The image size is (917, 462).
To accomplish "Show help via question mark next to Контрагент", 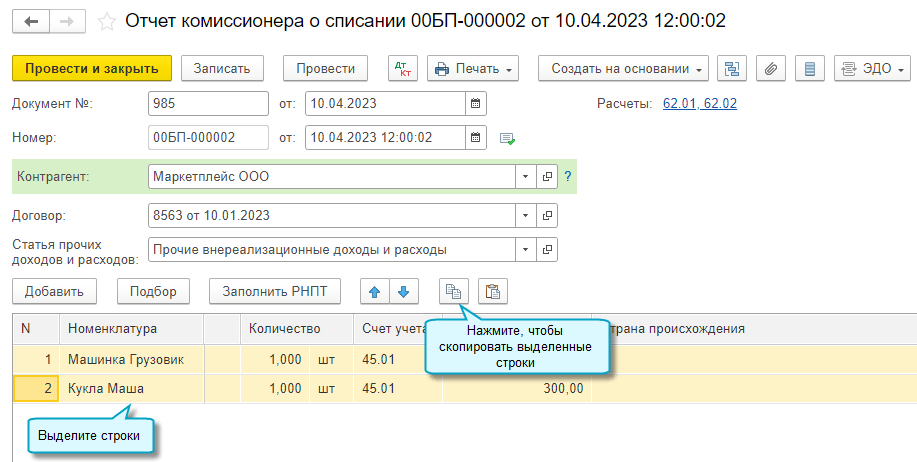I will point(567,177).
